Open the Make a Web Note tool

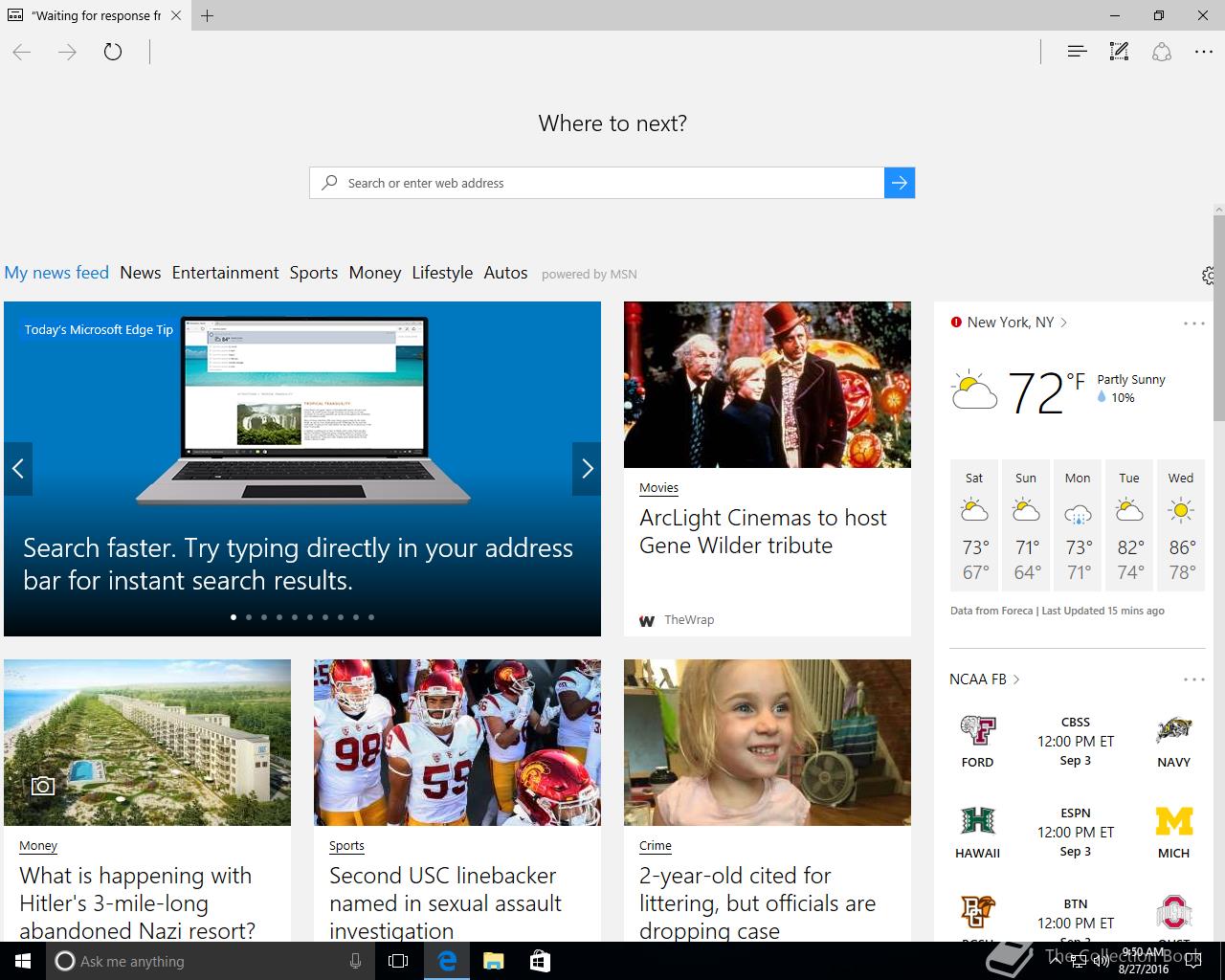pyautogui.click(x=1119, y=52)
